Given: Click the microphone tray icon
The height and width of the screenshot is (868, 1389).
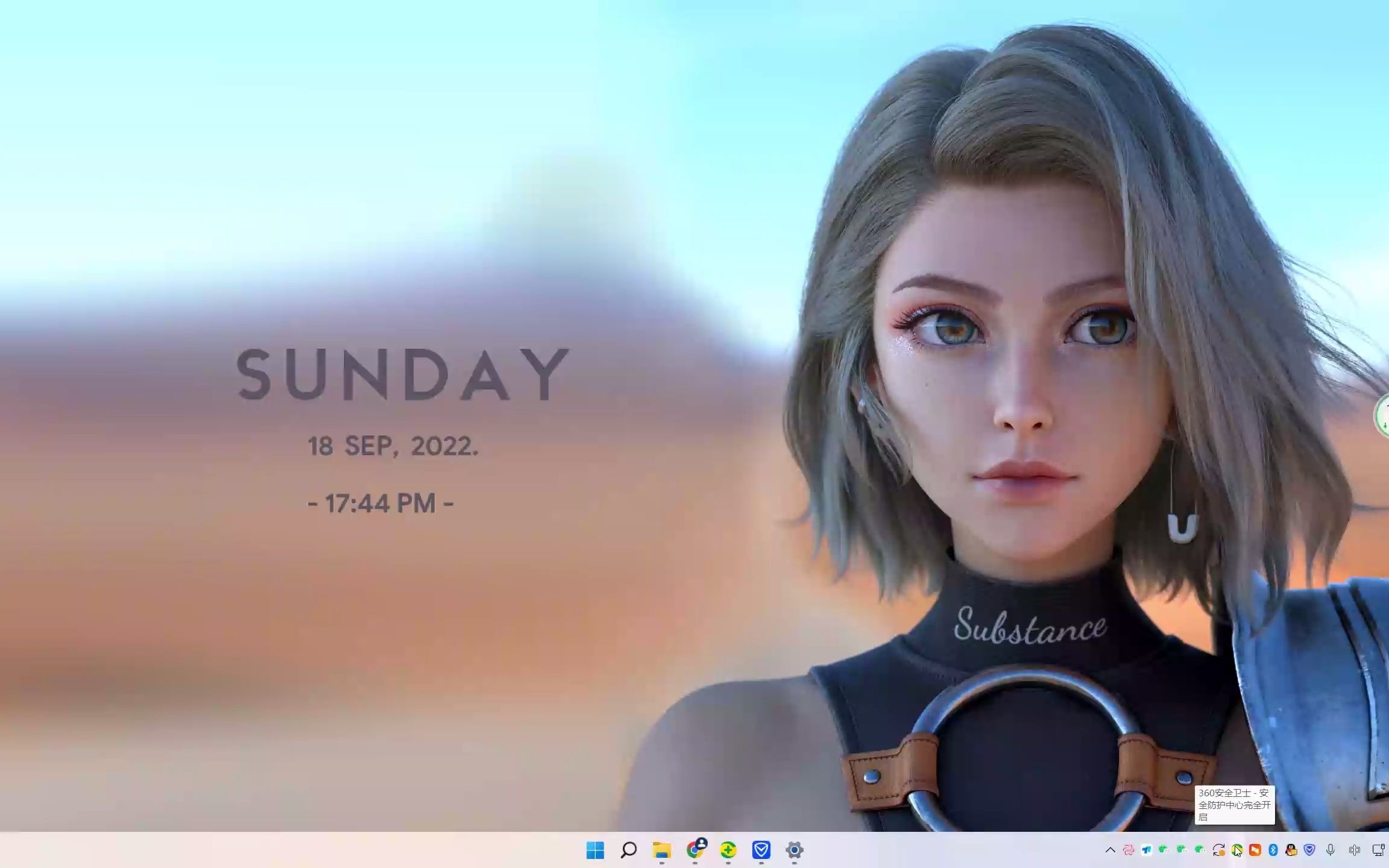Looking at the screenshot, I should point(1331,850).
